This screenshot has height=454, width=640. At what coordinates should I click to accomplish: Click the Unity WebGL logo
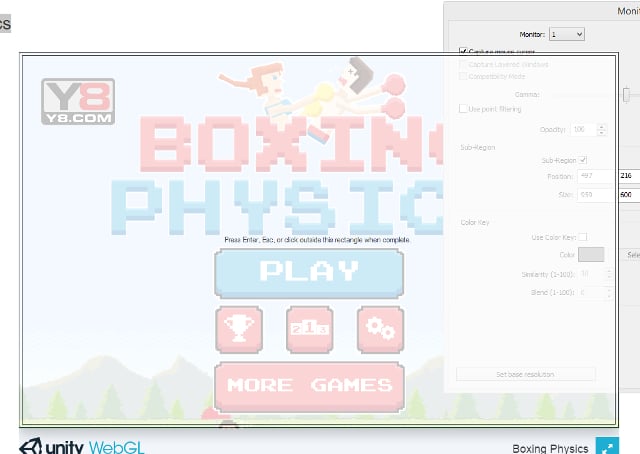click(x=82, y=447)
